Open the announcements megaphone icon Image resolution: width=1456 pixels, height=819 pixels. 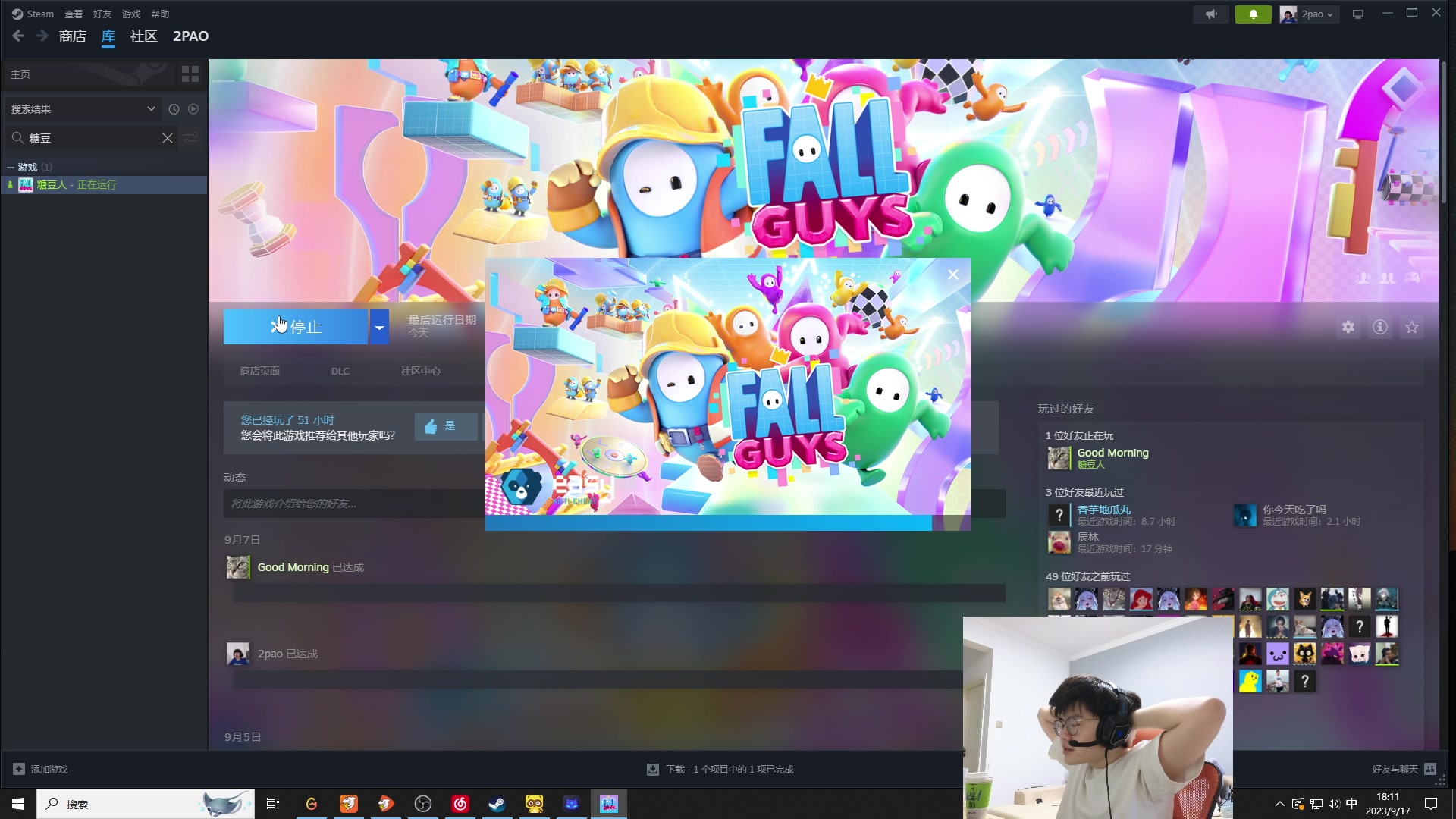1211,14
